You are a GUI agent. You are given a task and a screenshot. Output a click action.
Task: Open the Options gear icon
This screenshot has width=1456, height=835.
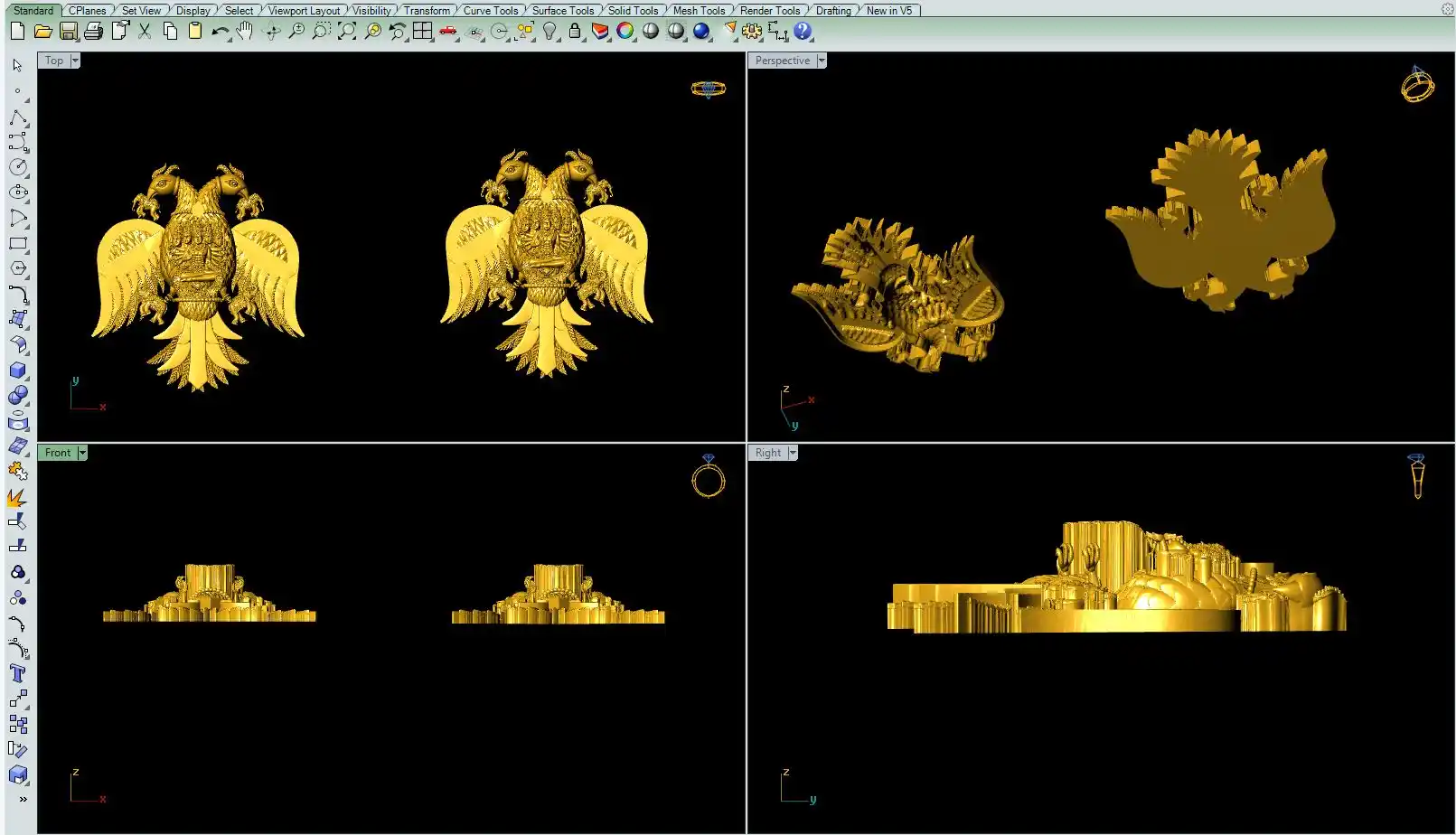click(x=751, y=32)
